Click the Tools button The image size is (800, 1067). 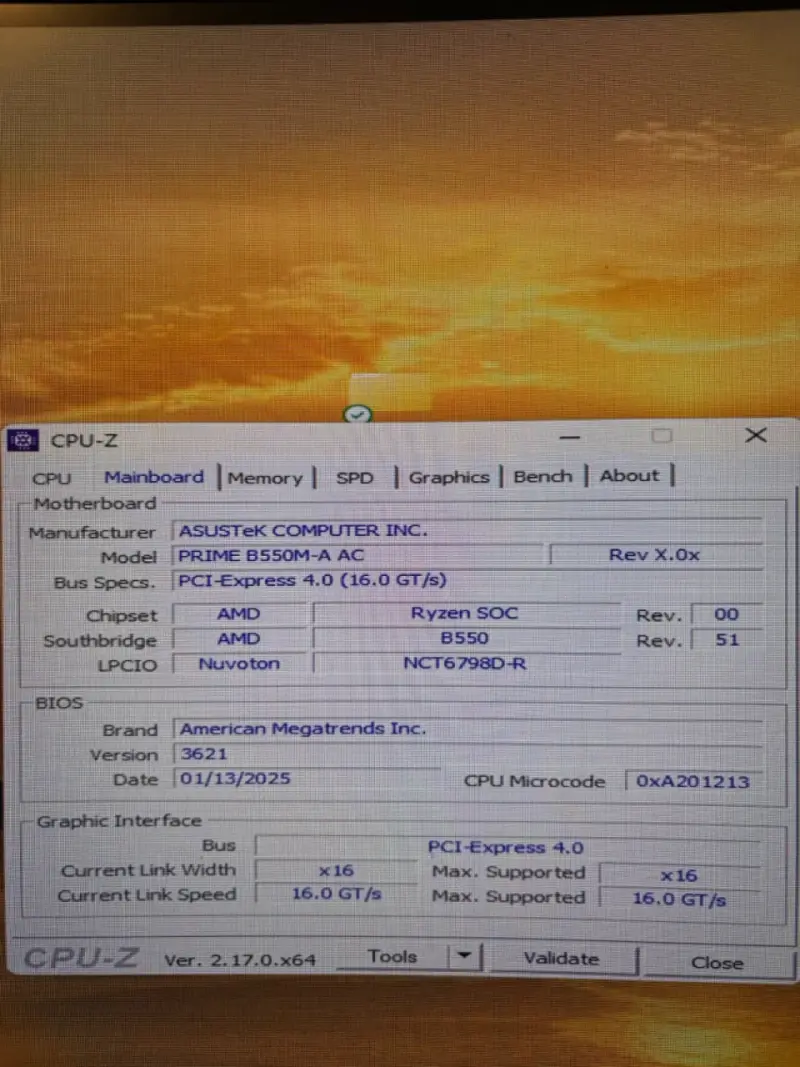393,957
